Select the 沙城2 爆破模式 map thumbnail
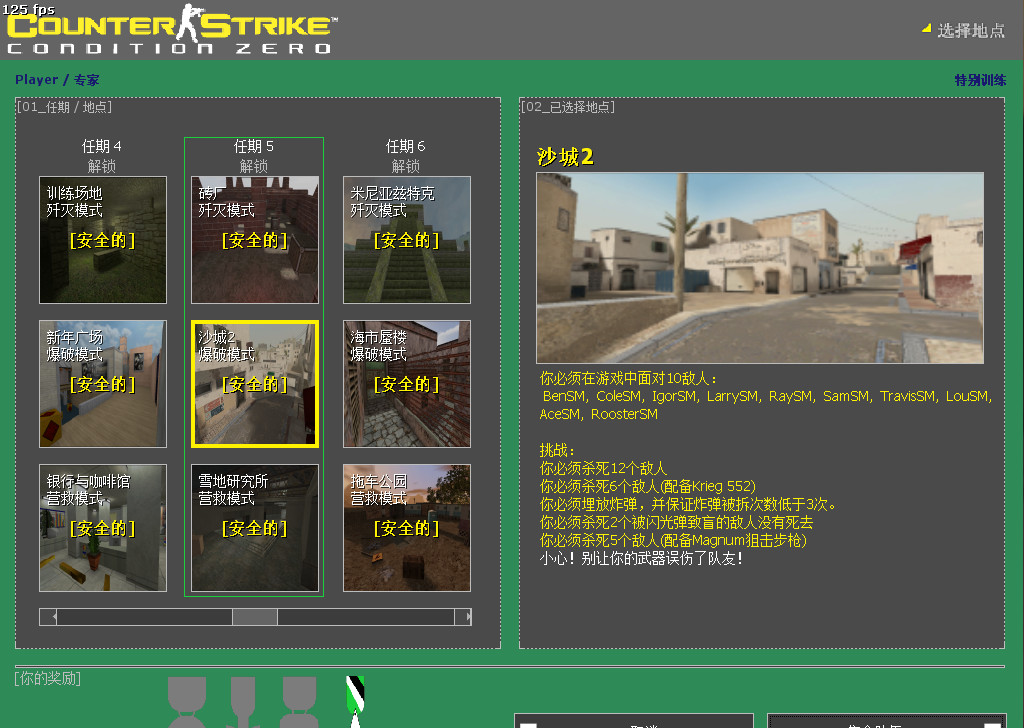The width and height of the screenshot is (1024, 728). tap(255, 384)
